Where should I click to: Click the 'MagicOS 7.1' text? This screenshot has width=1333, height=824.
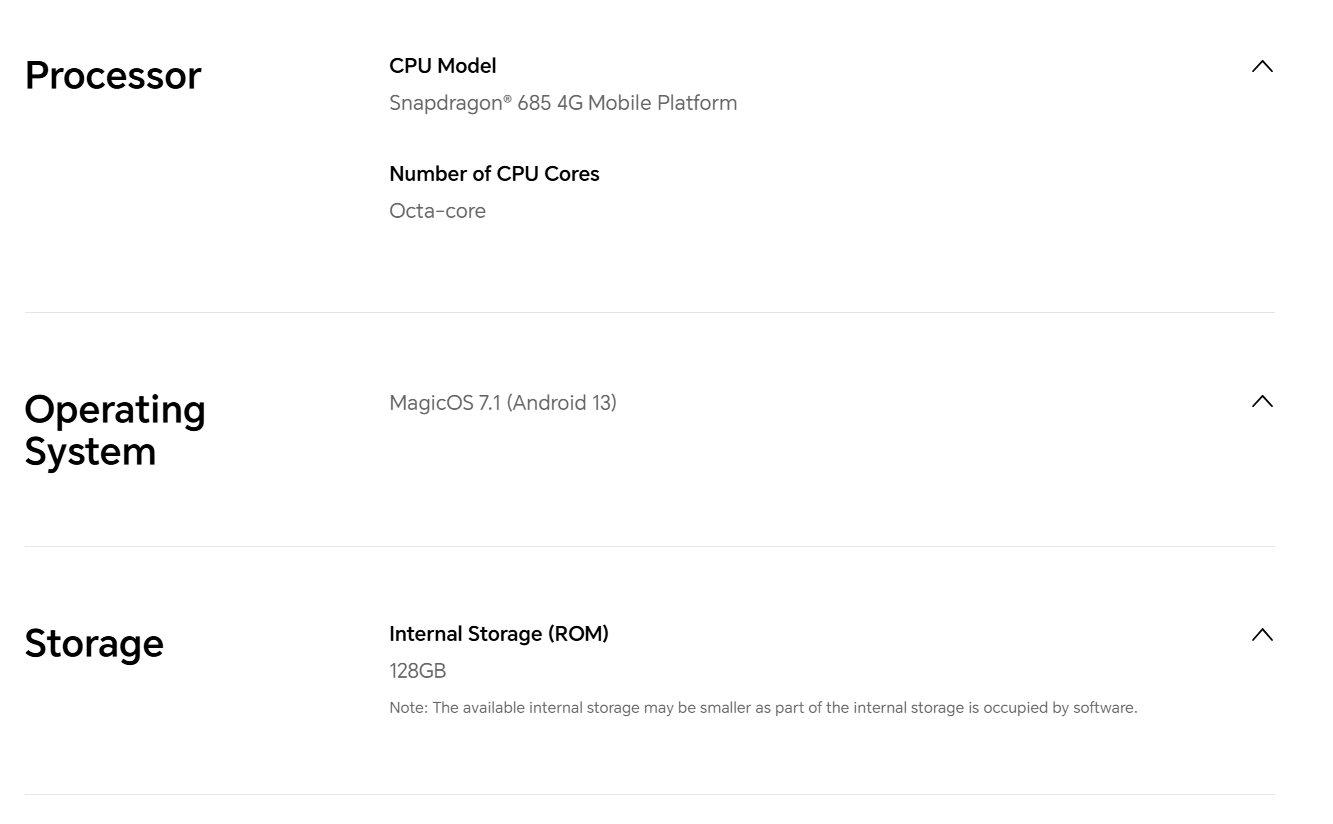click(444, 403)
